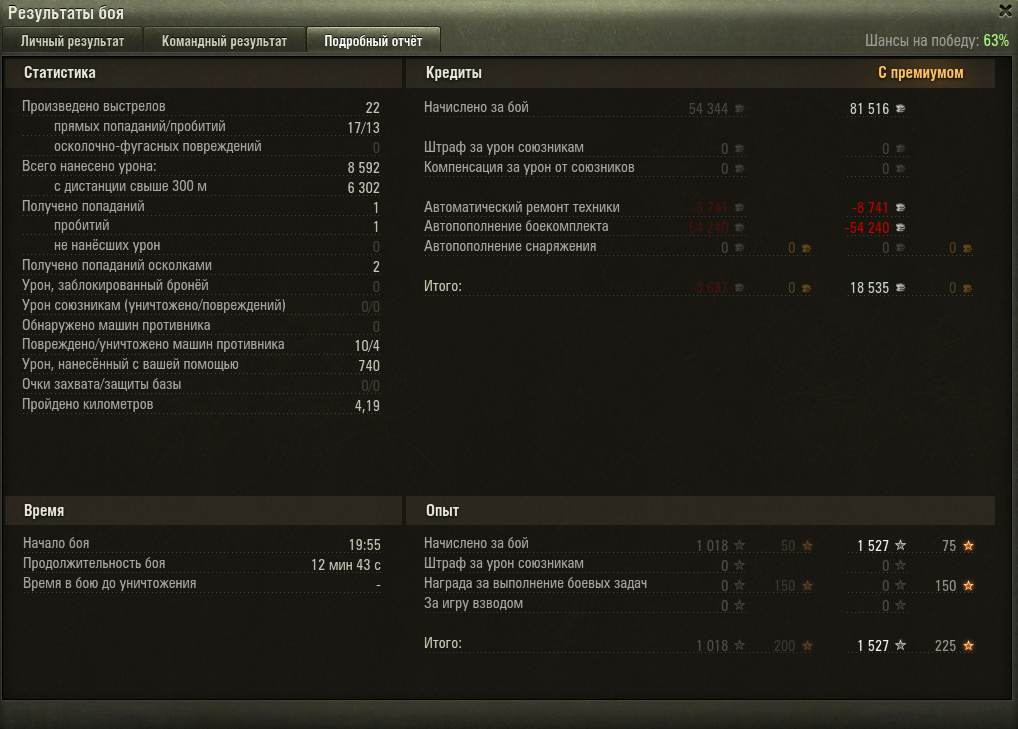Screen dimensions: 1018x729
Task: Open the Командный результат tab
Action: point(224,41)
